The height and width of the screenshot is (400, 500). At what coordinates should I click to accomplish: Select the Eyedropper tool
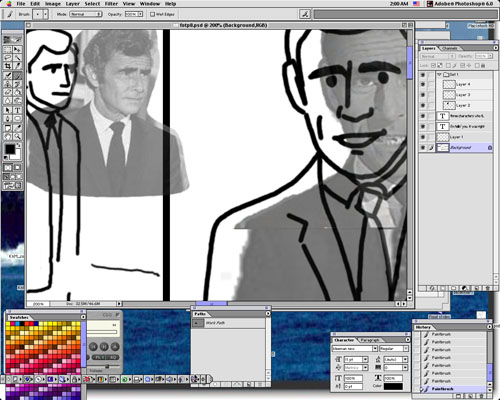pos(17,128)
